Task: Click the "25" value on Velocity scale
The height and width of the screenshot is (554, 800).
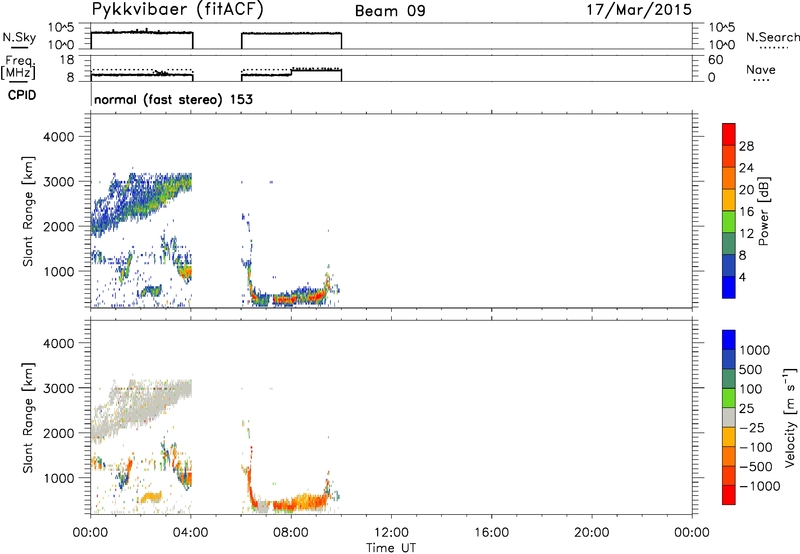Action: point(746,409)
